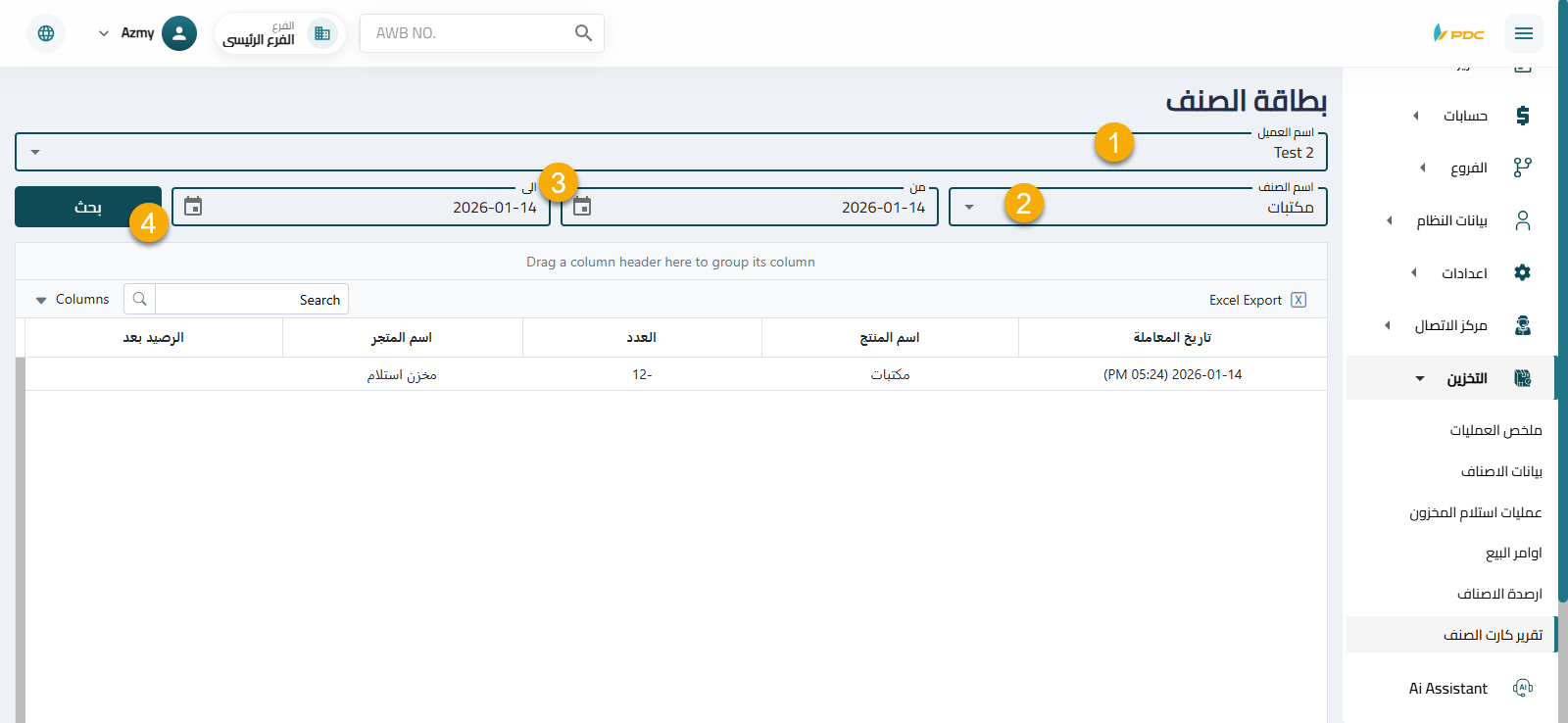Click the grid search magnifier icon

coord(140,300)
